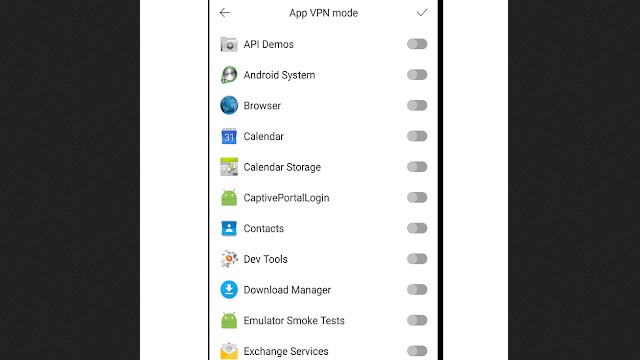Viewport: 640px width, 360px height.
Task: Tap the Calendar 31 icon
Action: (x=229, y=136)
